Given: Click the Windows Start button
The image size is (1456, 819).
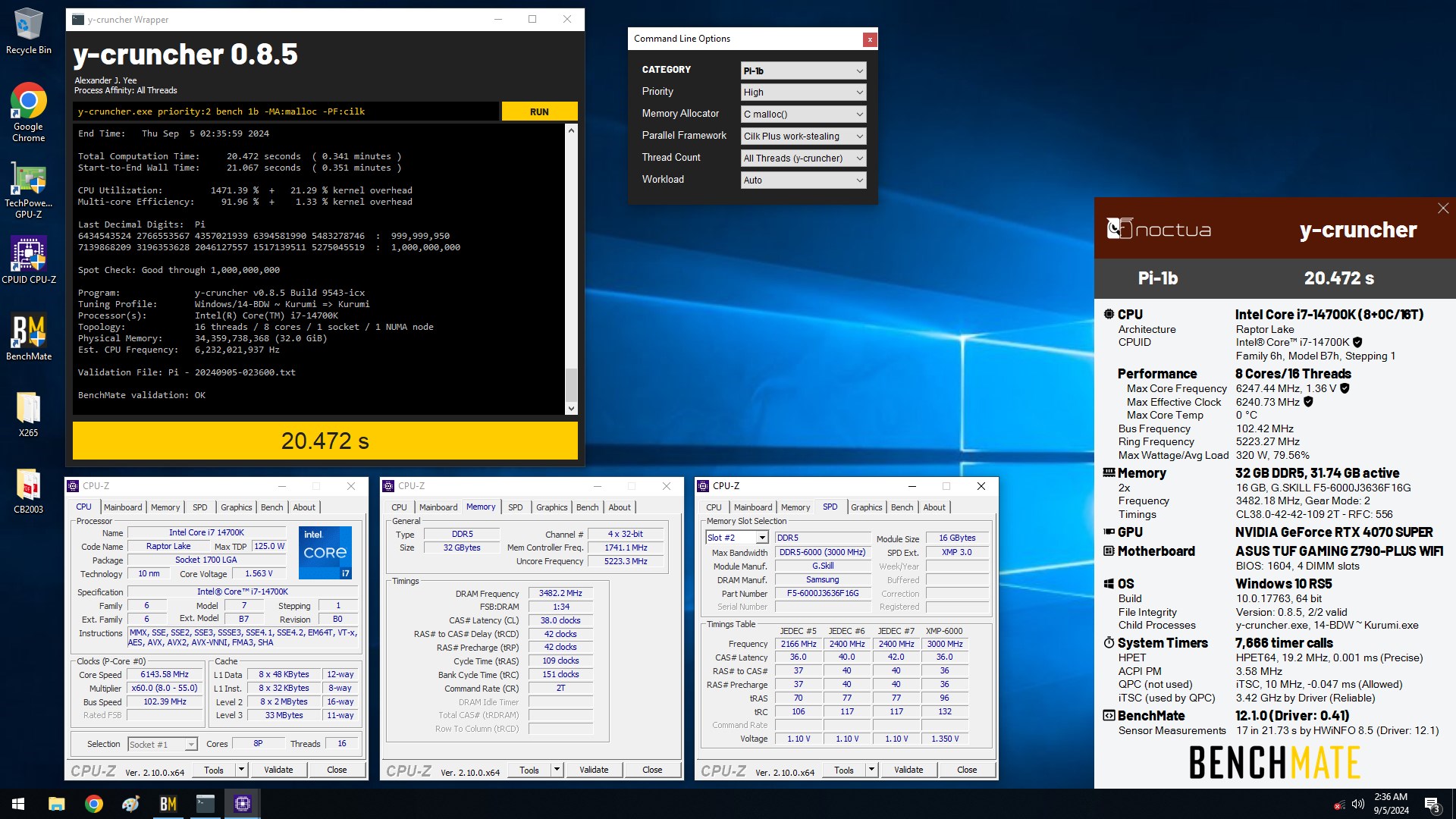Looking at the screenshot, I should pos(18,804).
